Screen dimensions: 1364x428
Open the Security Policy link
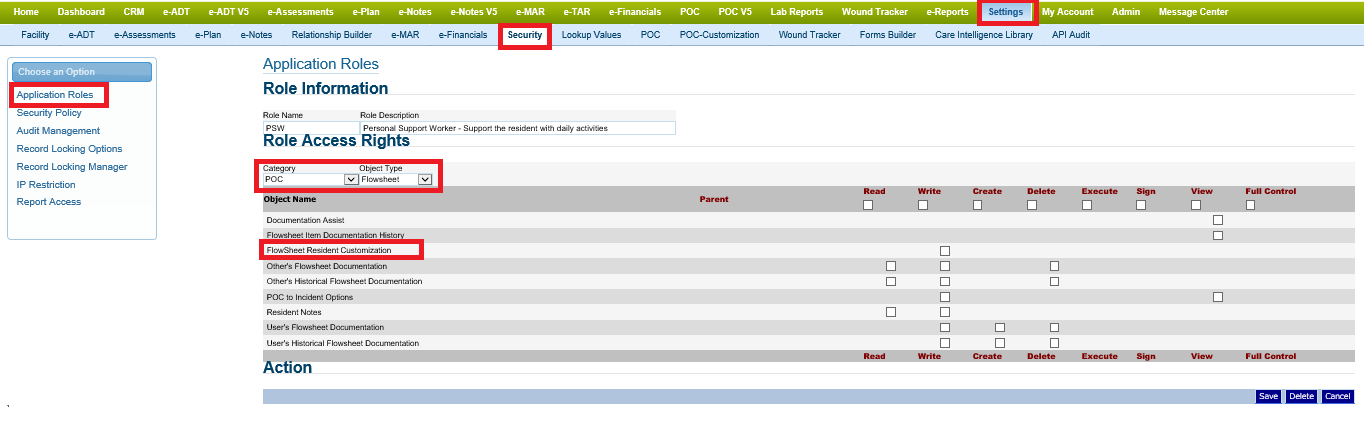point(49,113)
